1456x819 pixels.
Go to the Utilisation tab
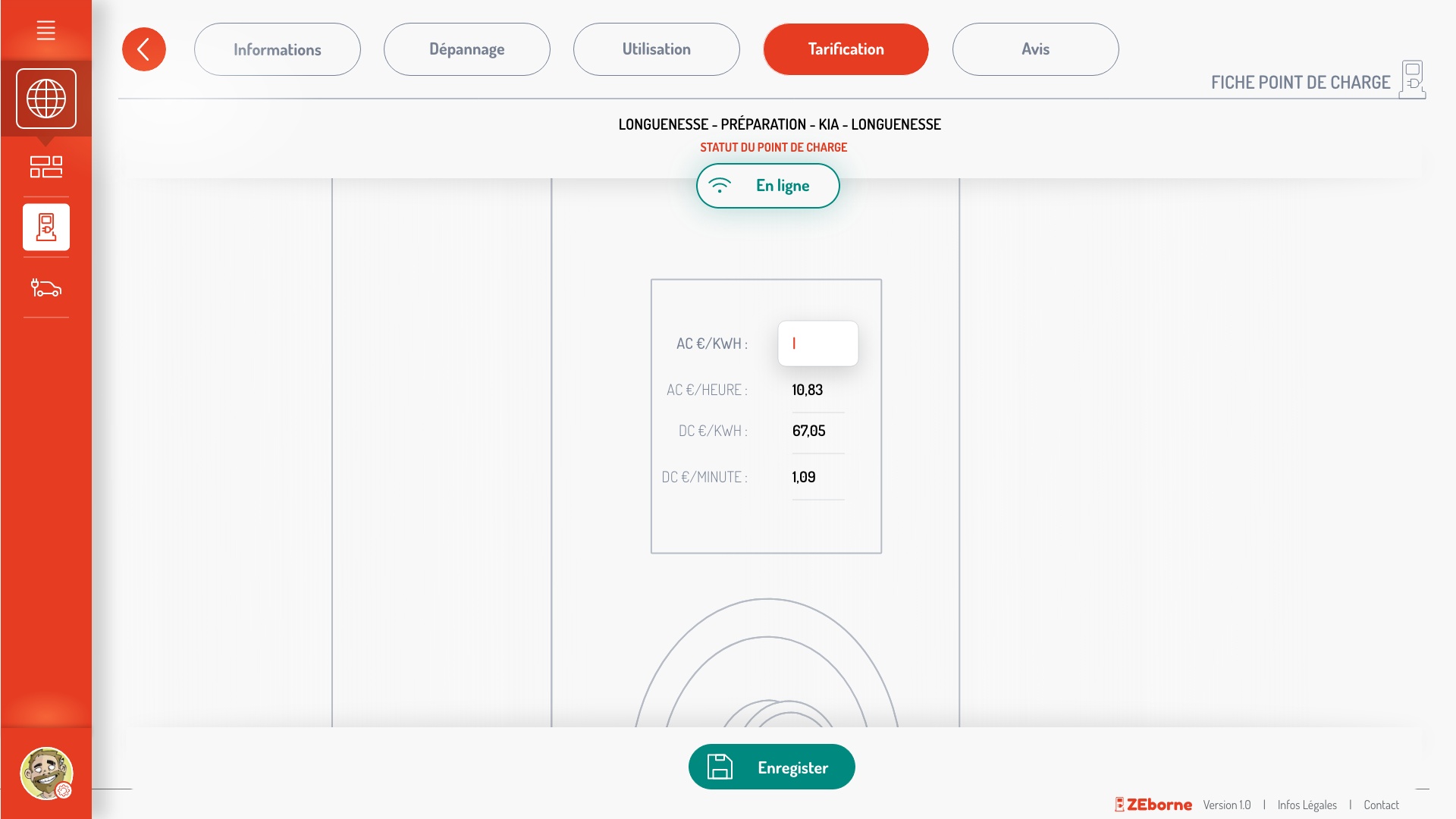tap(656, 49)
